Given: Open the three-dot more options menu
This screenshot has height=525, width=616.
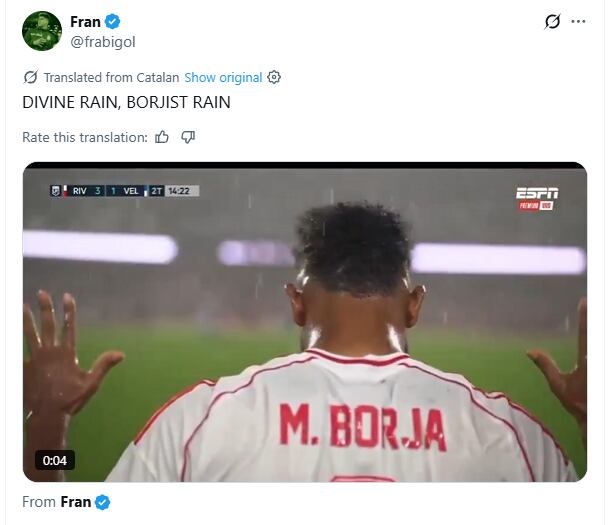Looking at the screenshot, I should tap(578, 22).
